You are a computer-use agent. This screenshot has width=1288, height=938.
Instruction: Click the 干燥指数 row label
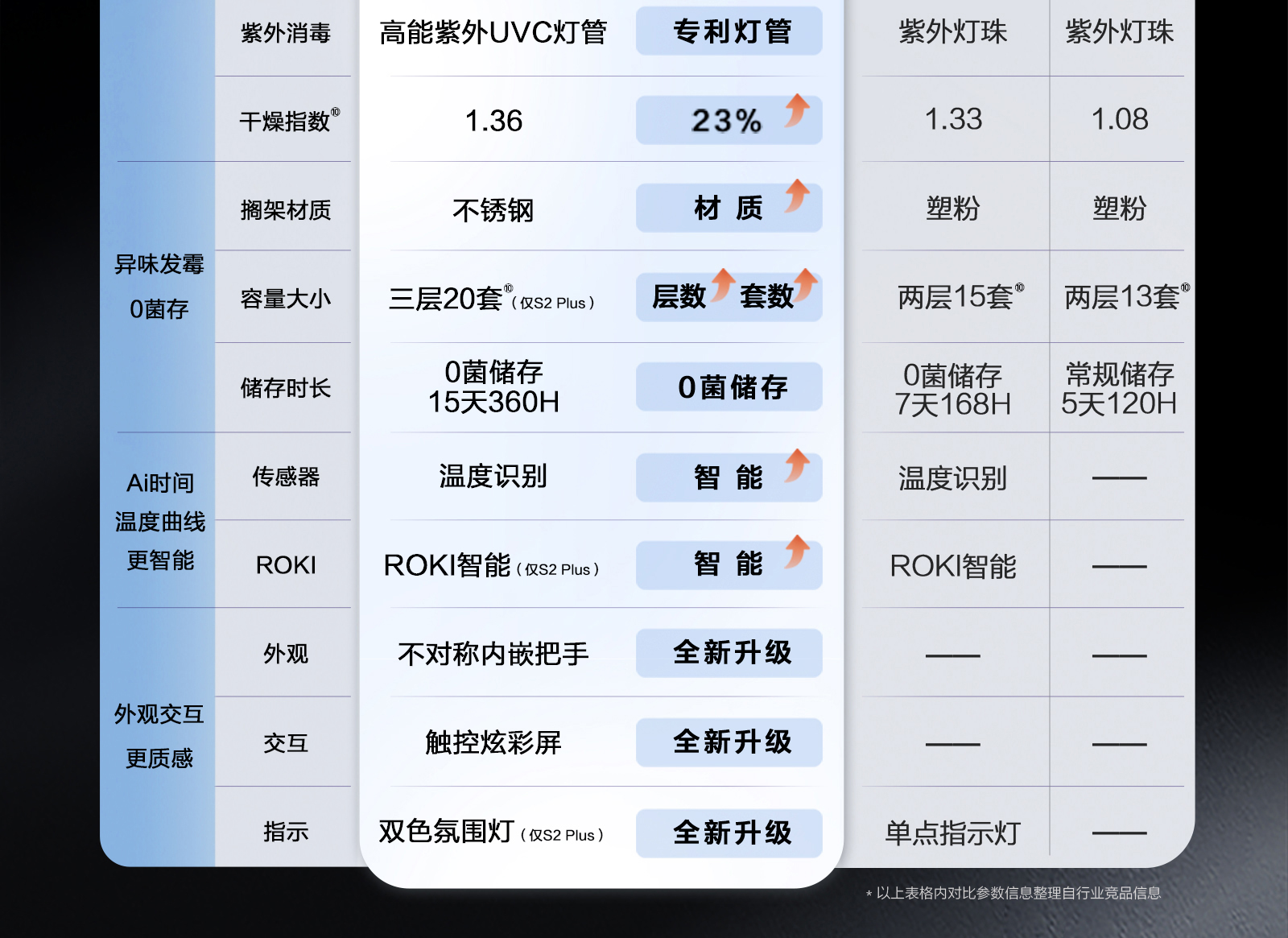point(286,121)
